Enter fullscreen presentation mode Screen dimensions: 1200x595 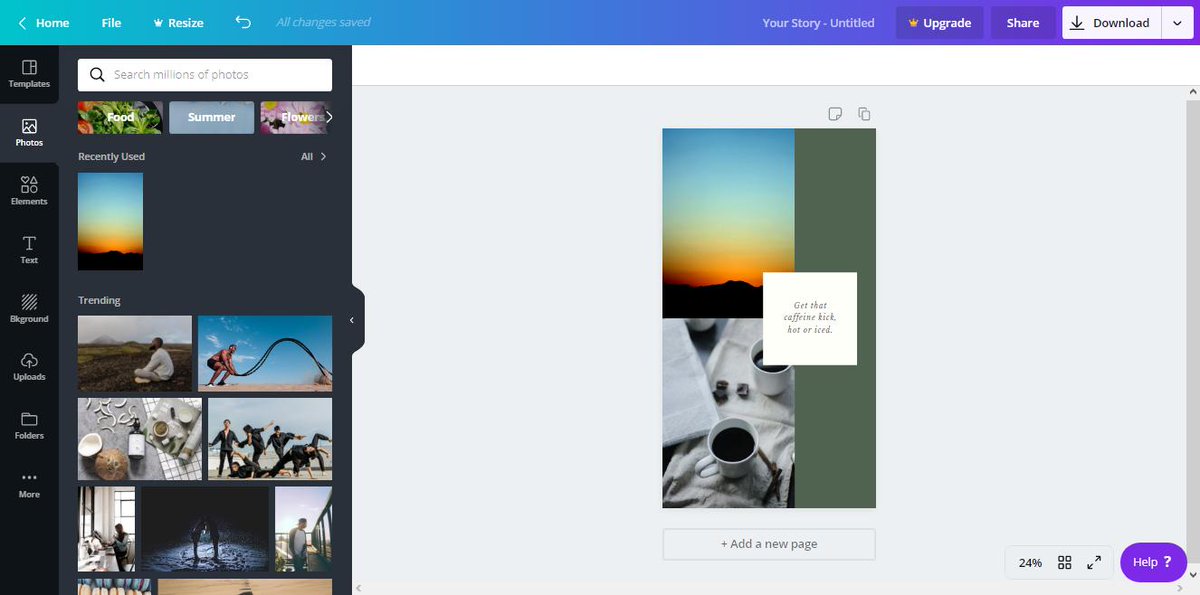click(x=1094, y=563)
